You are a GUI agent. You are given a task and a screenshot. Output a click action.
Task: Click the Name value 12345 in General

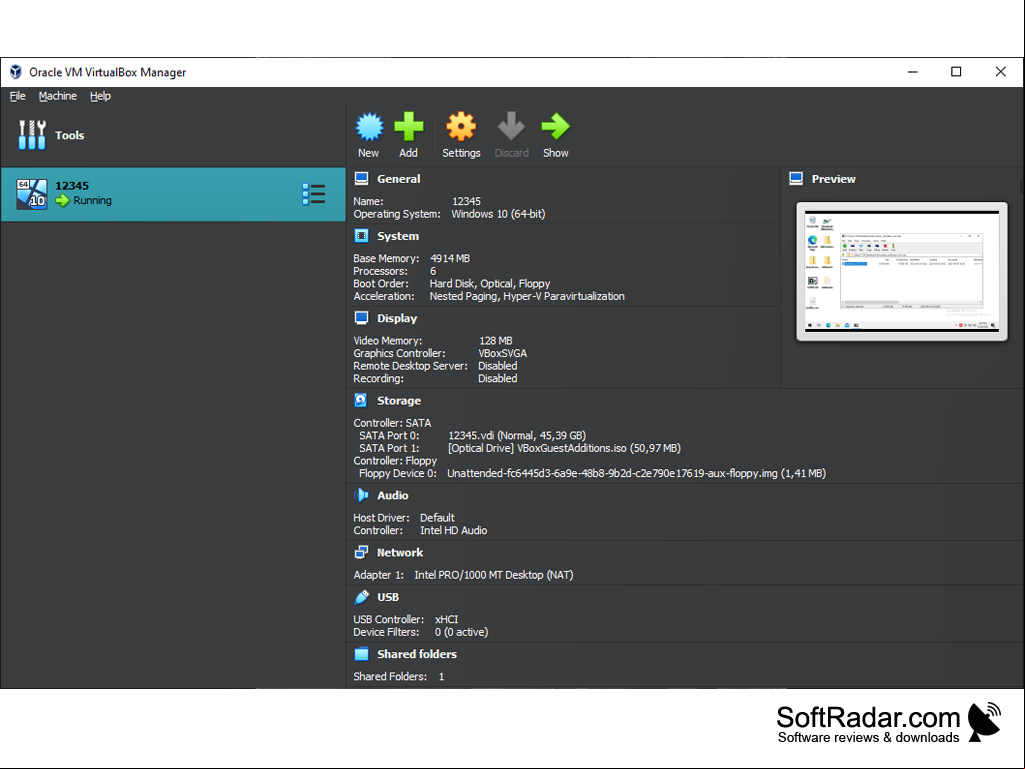[x=466, y=201]
